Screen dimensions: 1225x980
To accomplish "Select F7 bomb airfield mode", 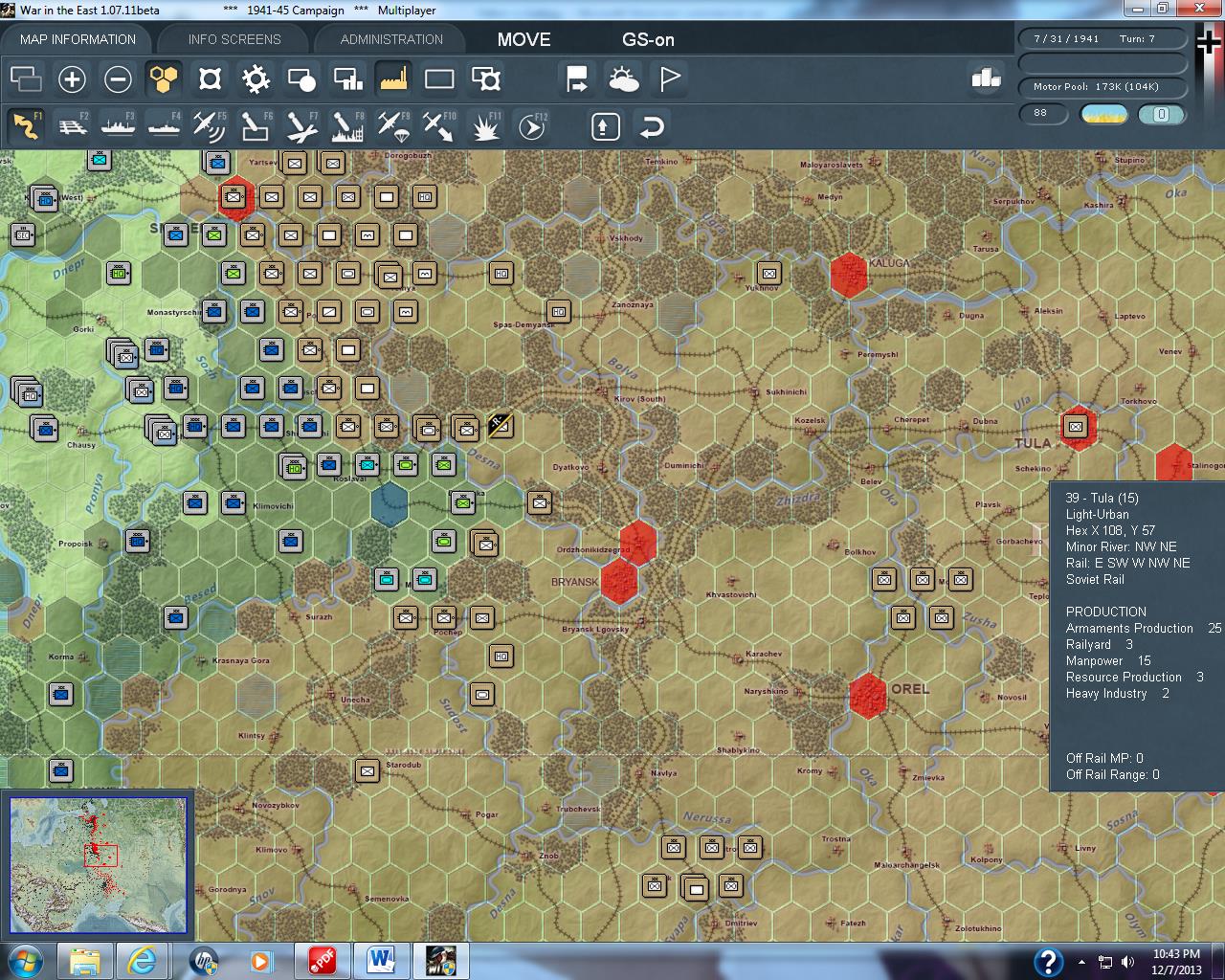I will [x=301, y=125].
